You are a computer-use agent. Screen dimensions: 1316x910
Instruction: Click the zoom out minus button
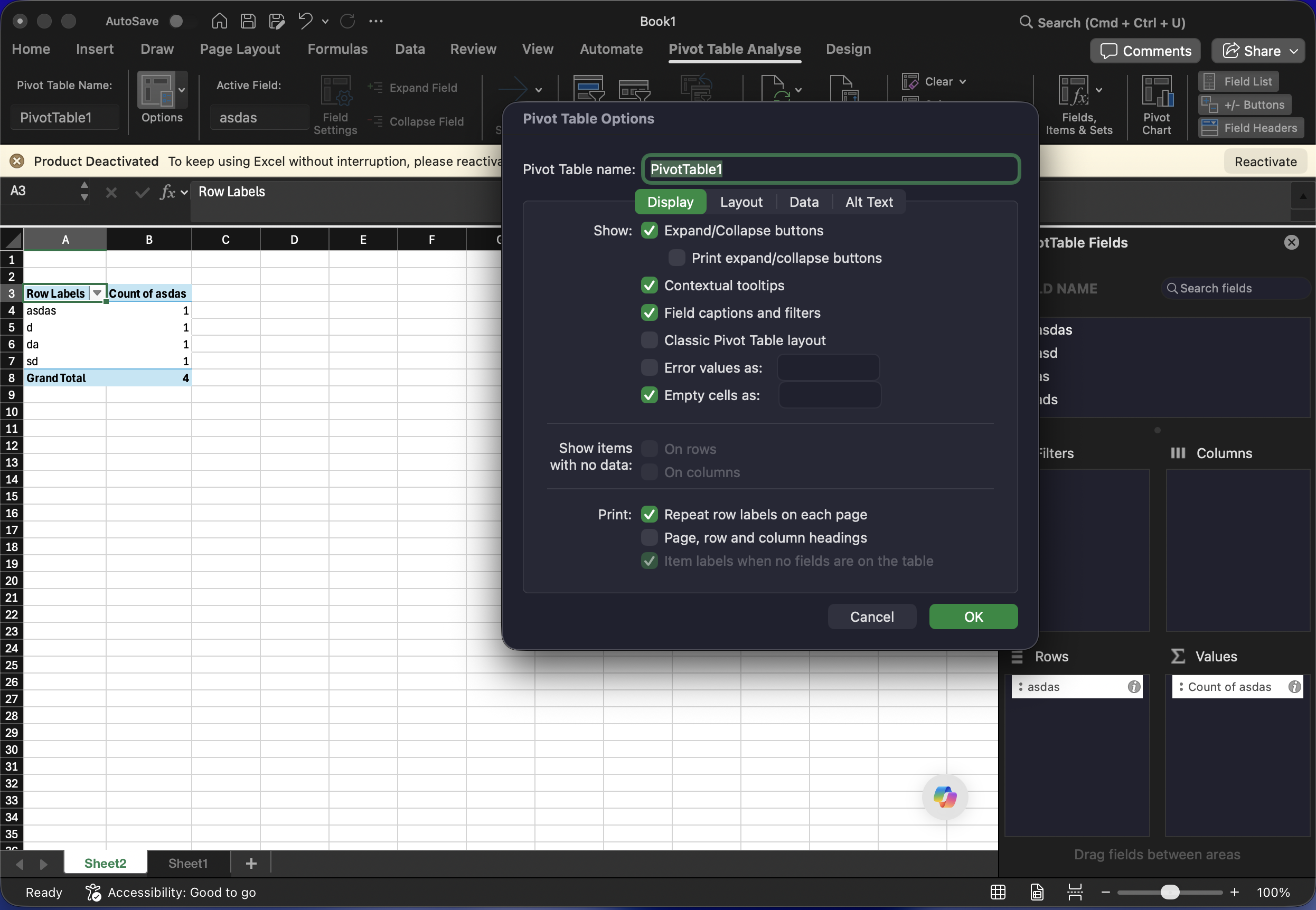coord(1105,893)
